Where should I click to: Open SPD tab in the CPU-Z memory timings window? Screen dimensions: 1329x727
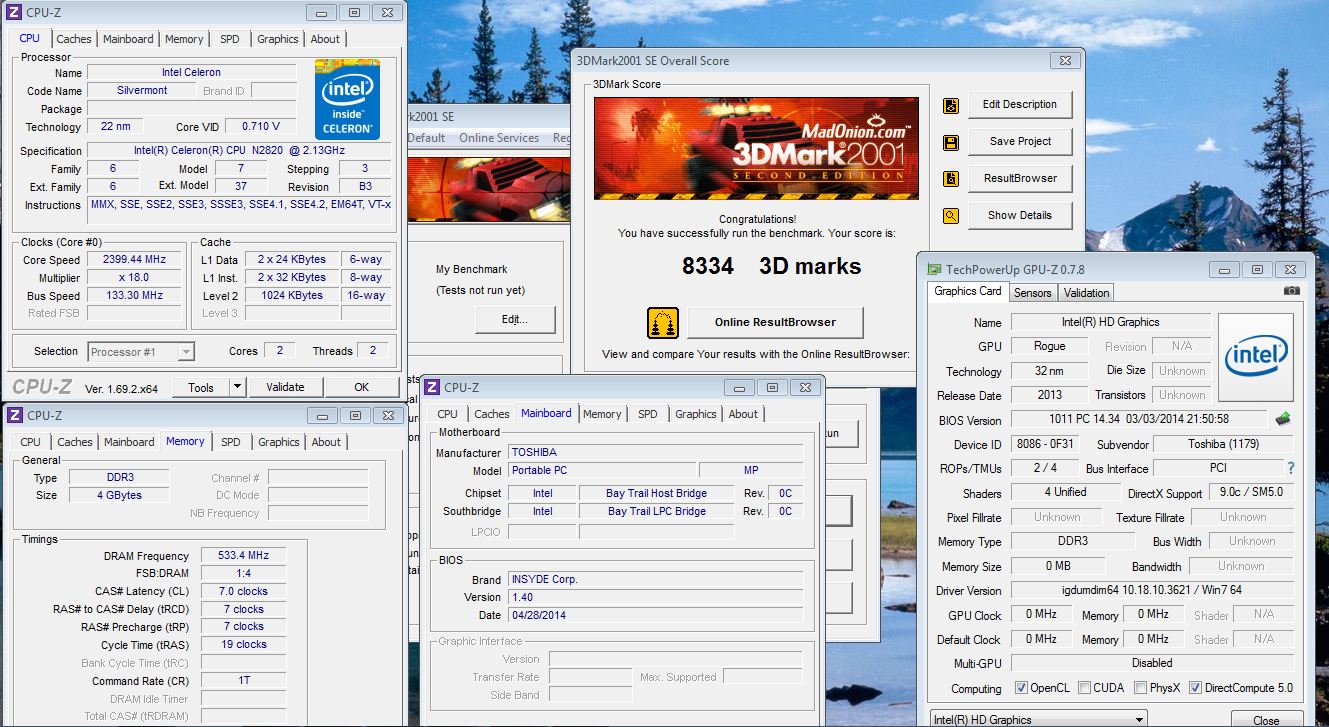click(x=231, y=442)
